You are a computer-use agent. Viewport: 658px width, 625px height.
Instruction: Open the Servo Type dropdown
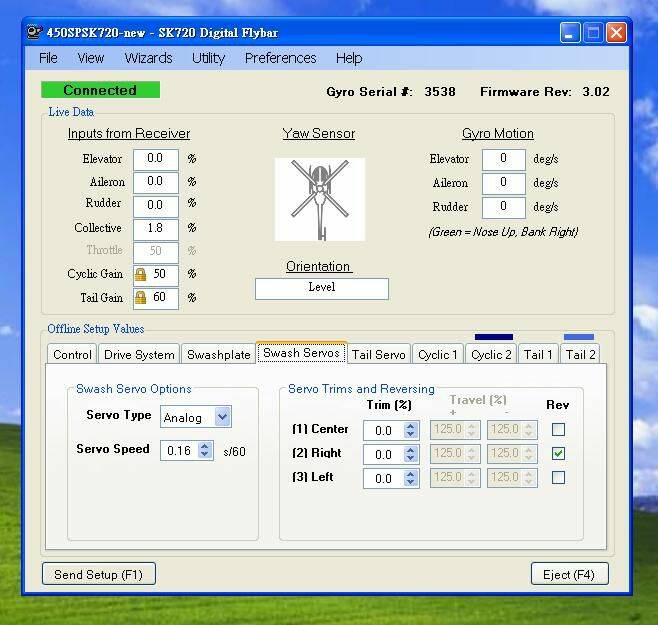[222, 417]
